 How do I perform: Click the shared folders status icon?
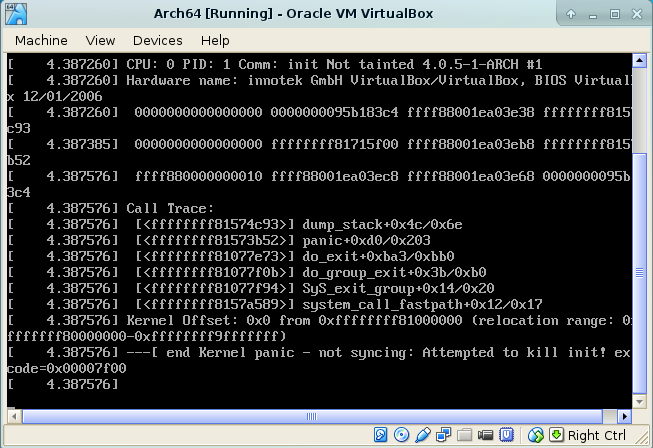click(464, 435)
